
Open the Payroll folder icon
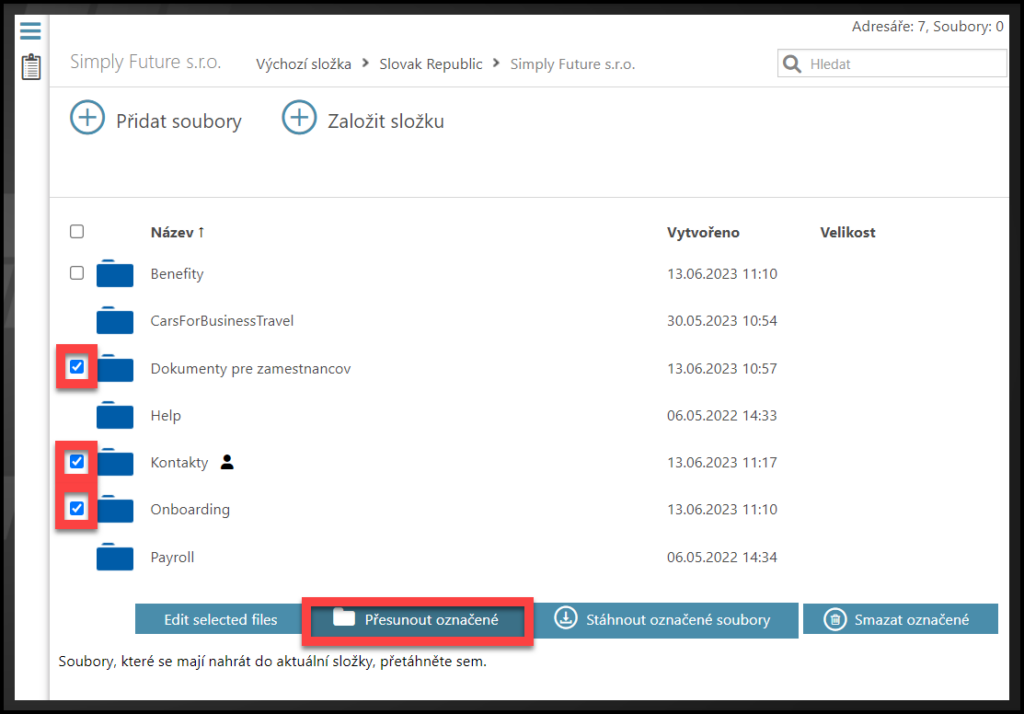click(115, 556)
